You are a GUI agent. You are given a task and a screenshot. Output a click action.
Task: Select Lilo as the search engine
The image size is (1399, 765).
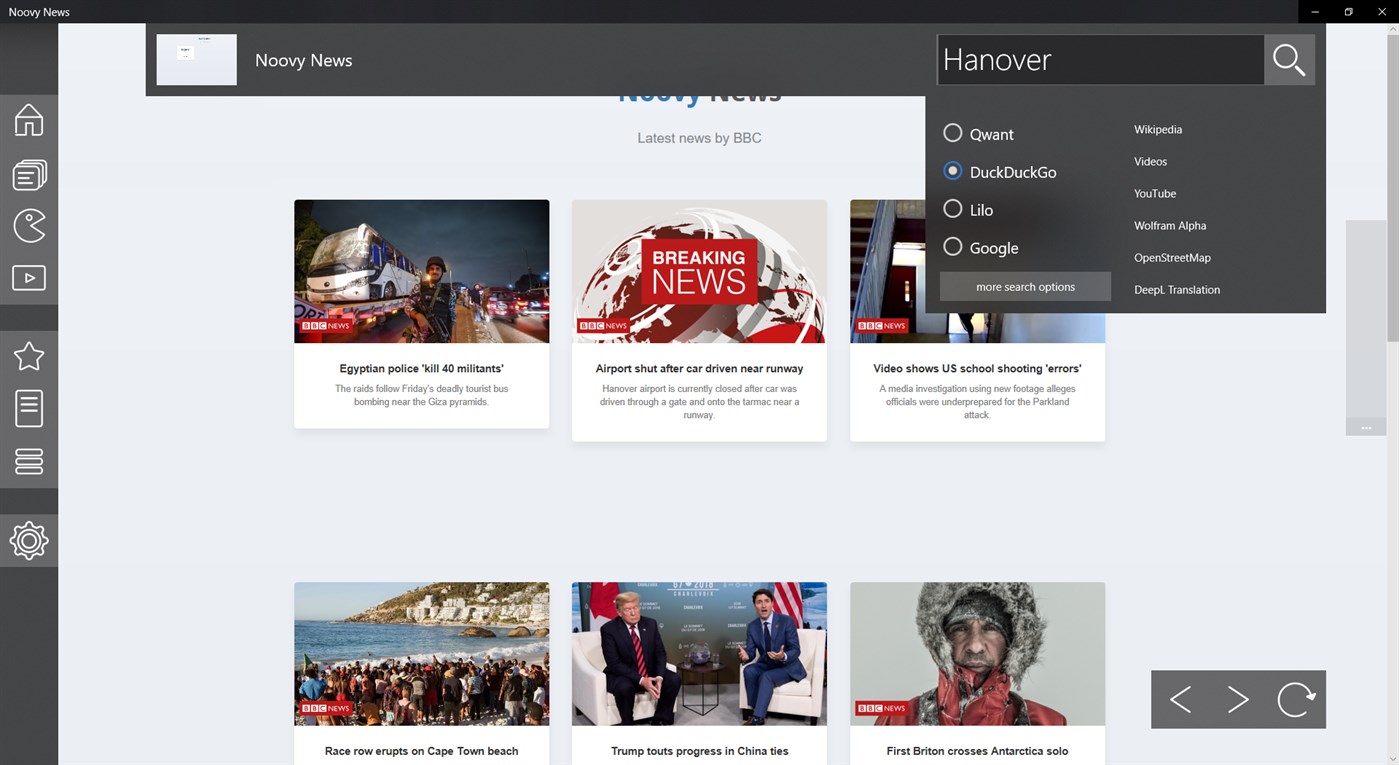click(x=952, y=209)
